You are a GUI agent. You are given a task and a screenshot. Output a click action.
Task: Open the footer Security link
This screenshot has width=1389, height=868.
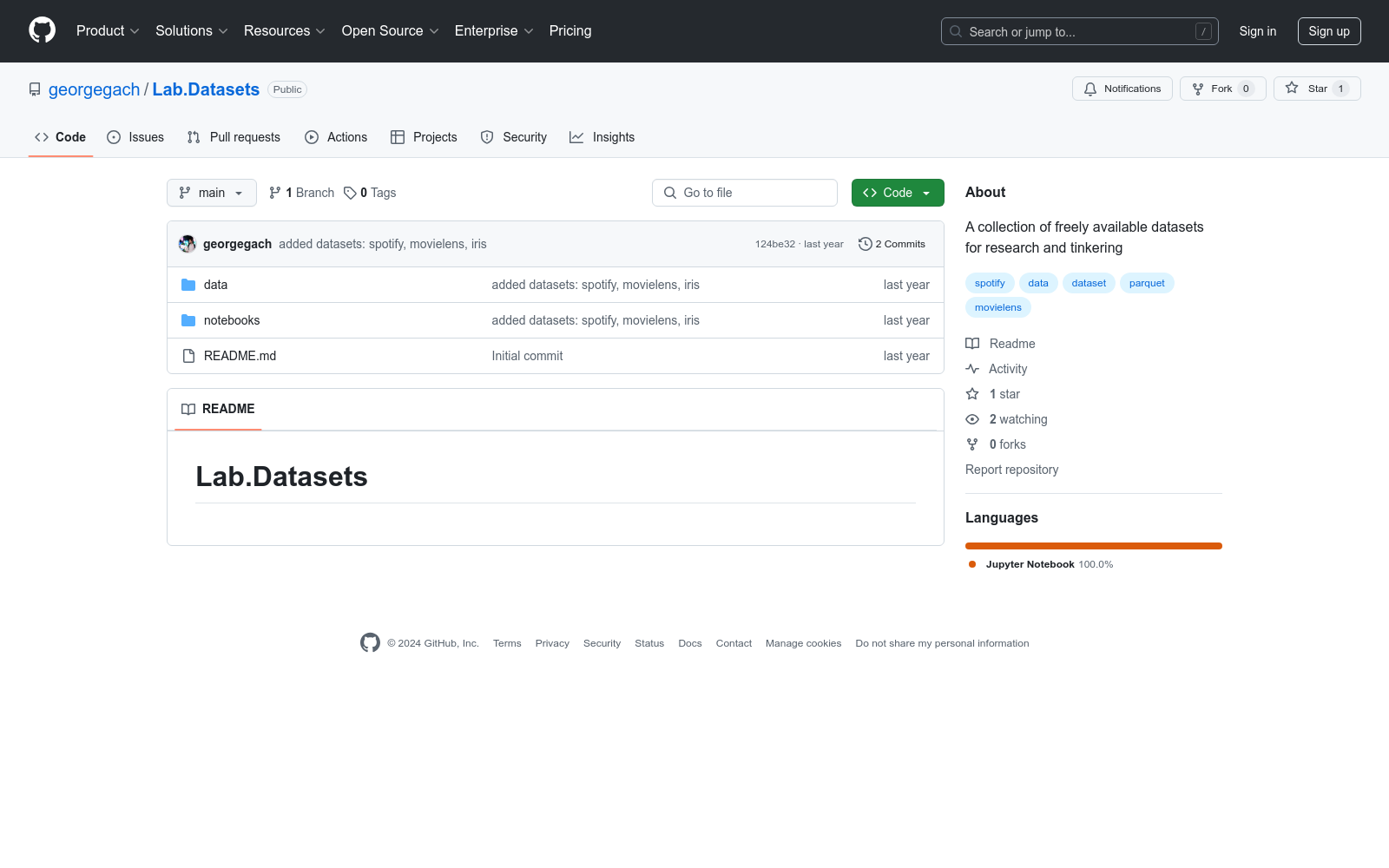point(602,643)
